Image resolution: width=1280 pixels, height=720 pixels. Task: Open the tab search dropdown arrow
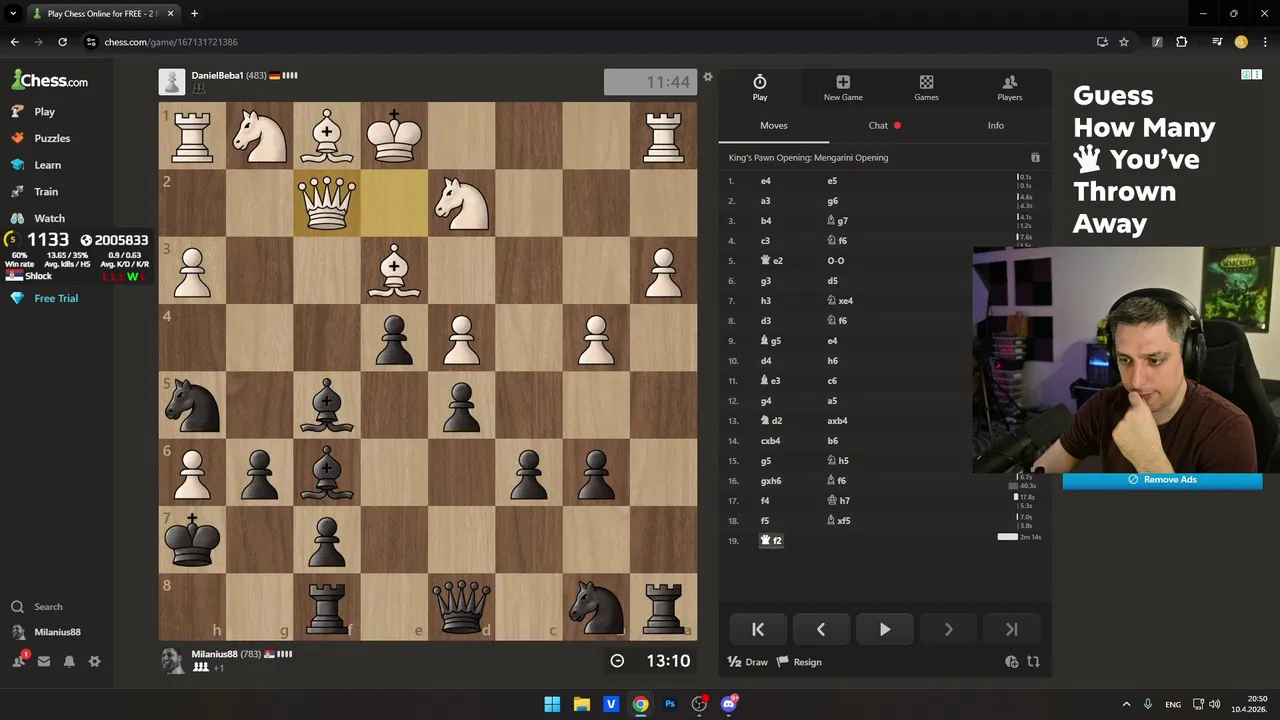click(13, 14)
